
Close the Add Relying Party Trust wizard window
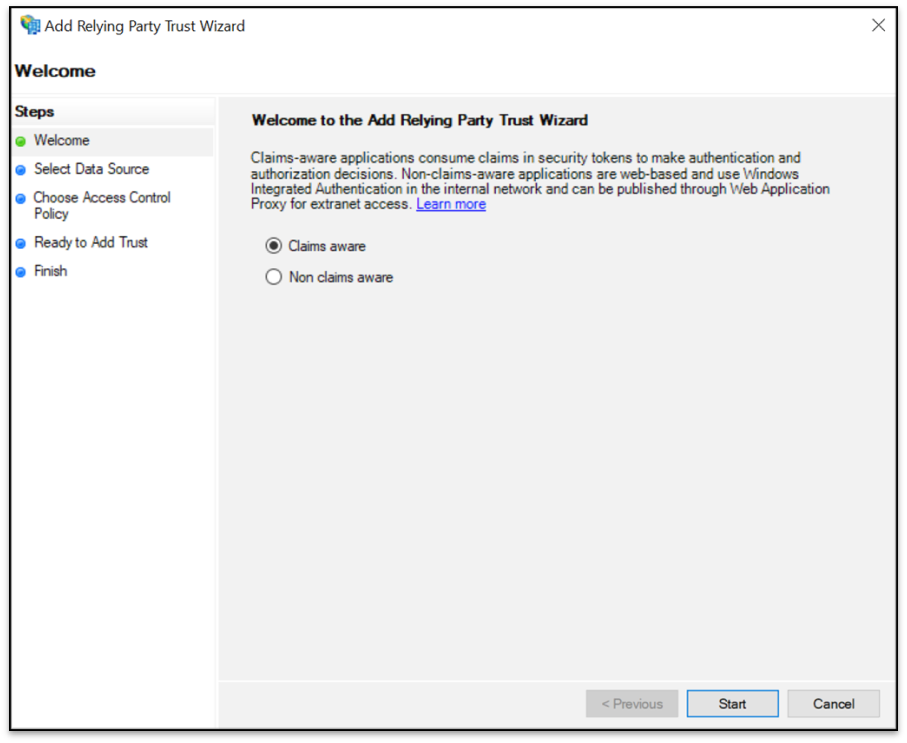coord(878,25)
